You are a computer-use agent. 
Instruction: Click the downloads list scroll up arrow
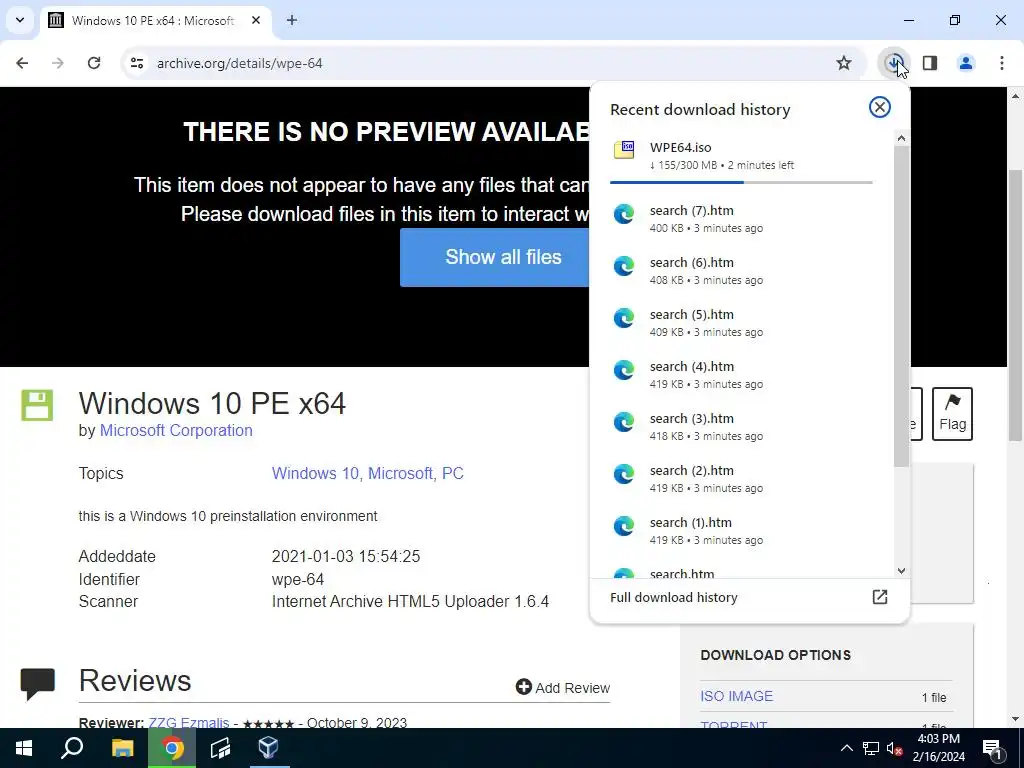tap(901, 138)
